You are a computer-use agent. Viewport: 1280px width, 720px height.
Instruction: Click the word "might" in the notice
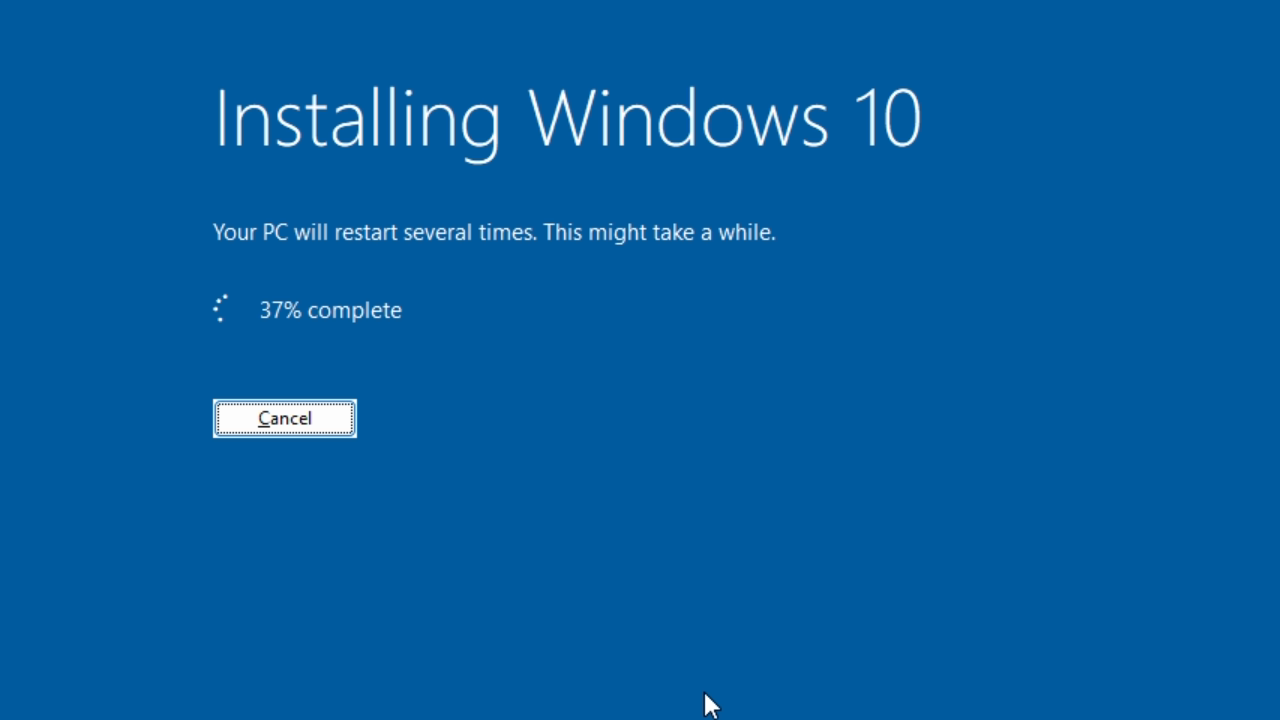(617, 233)
